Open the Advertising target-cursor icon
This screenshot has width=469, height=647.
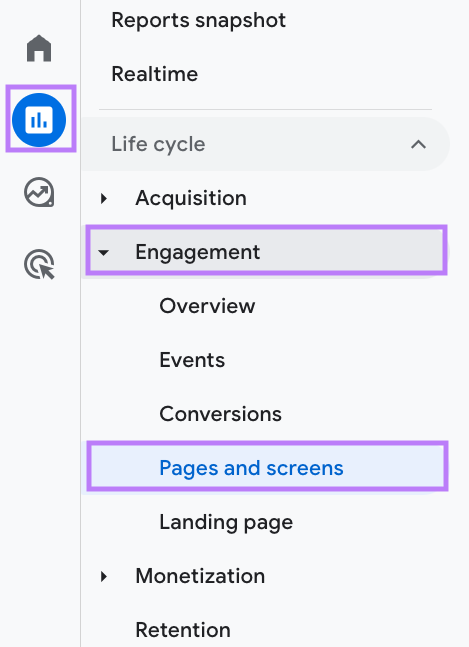pyautogui.click(x=39, y=264)
